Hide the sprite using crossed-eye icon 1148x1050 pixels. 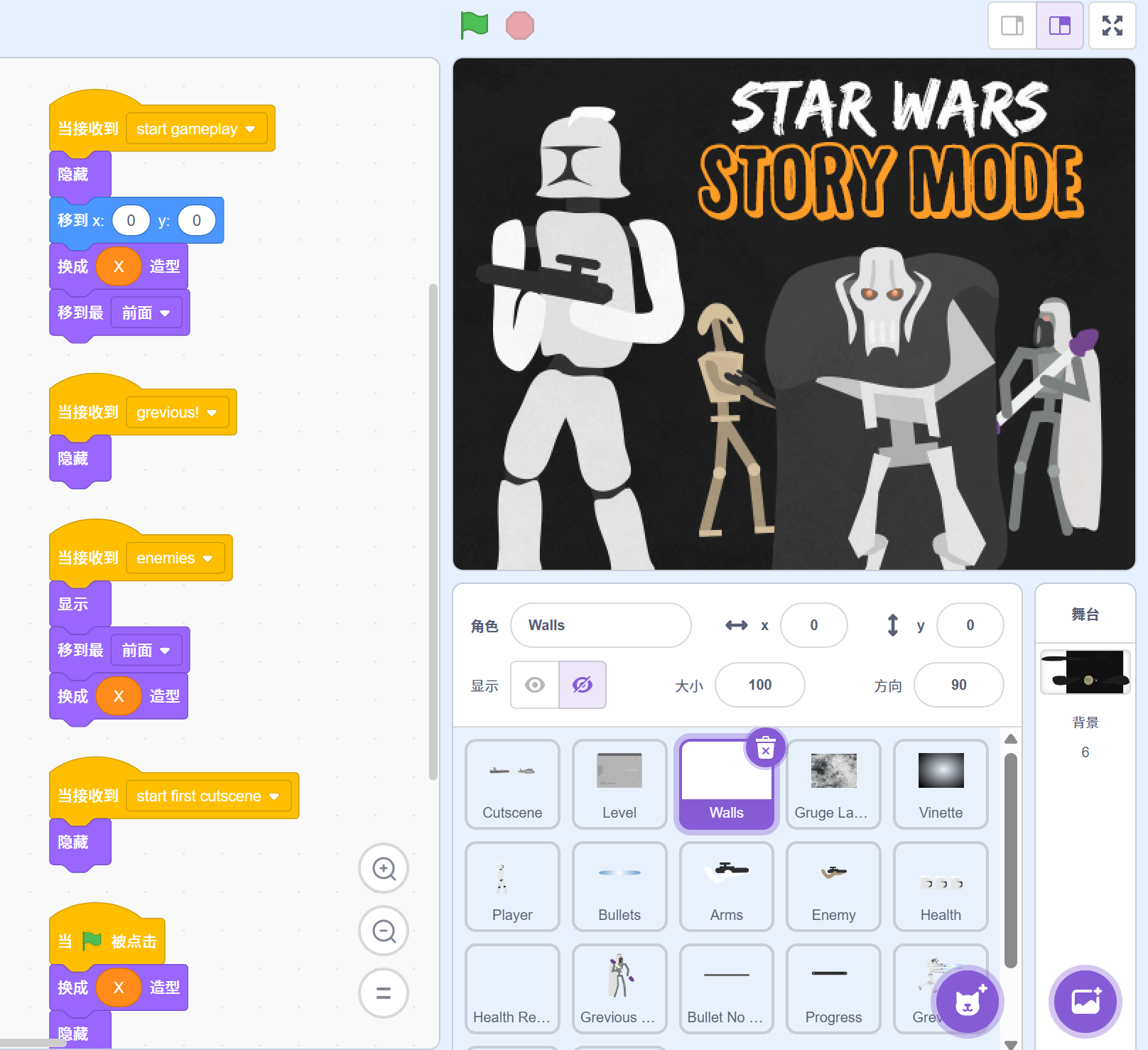tap(583, 685)
